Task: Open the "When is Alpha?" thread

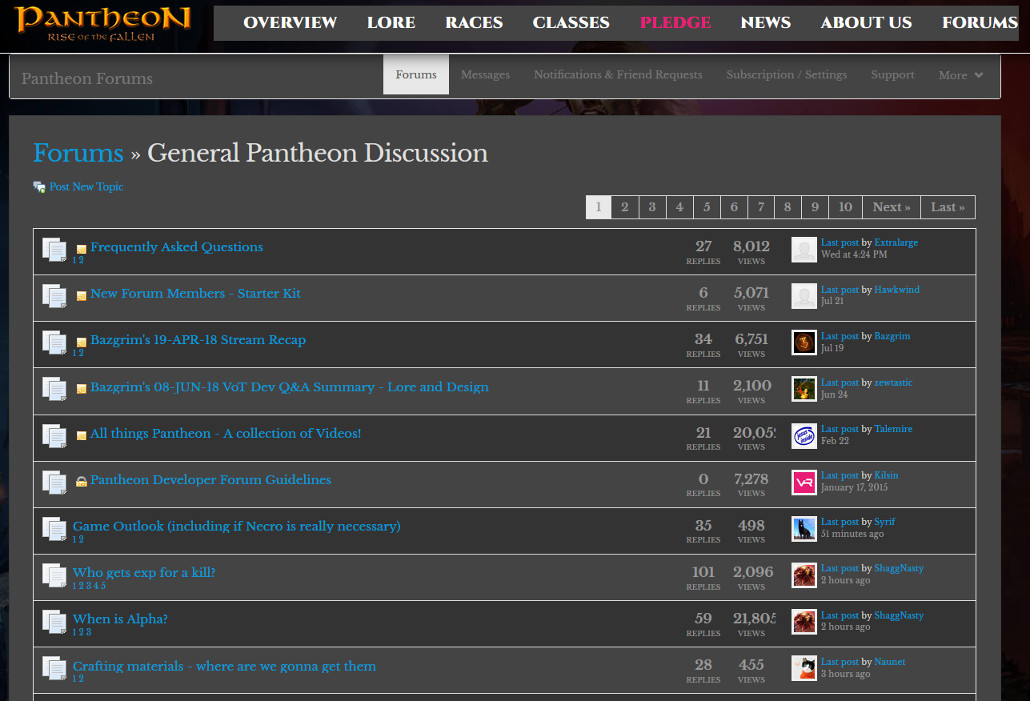Action: point(120,619)
